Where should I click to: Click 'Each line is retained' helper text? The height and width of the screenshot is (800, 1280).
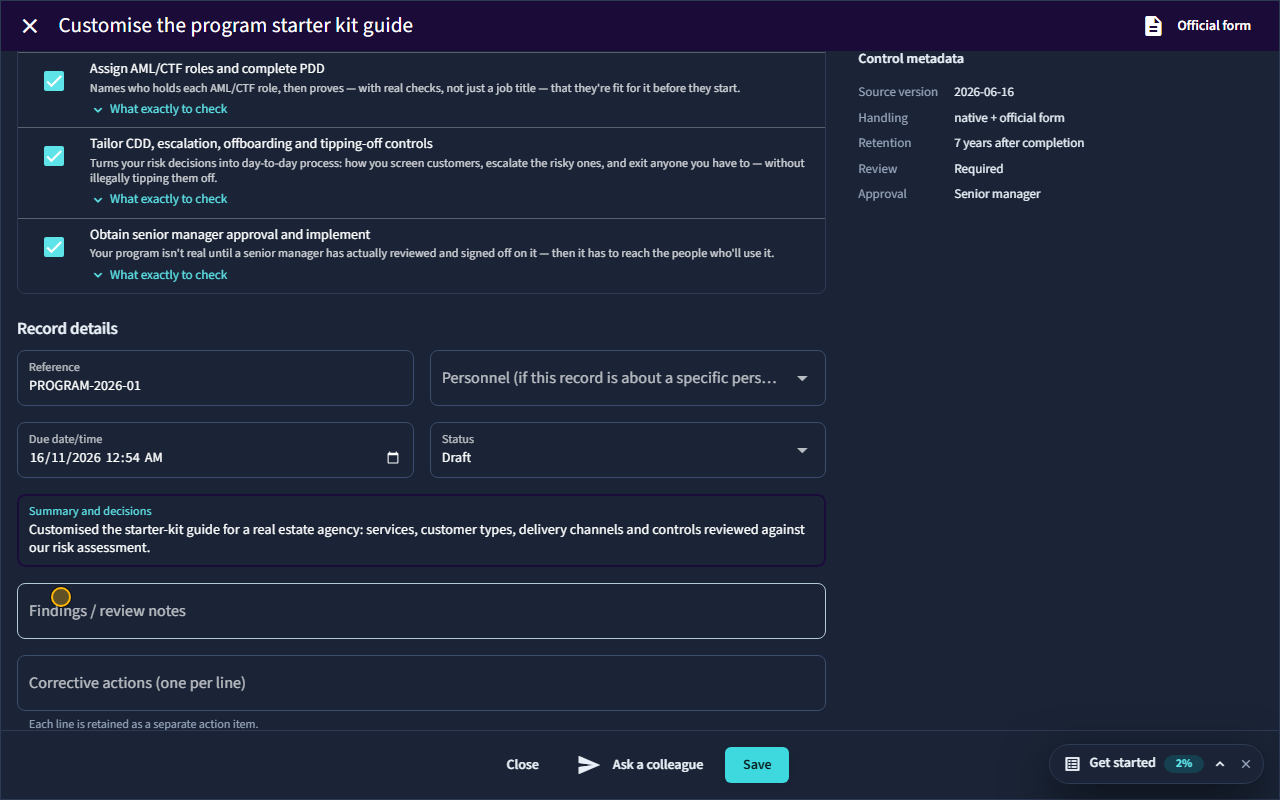point(143,724)
